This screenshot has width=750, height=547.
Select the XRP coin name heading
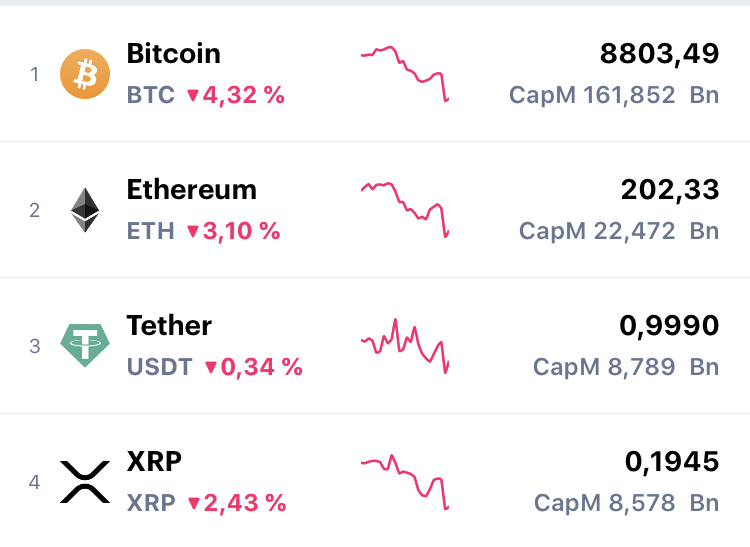154,461
